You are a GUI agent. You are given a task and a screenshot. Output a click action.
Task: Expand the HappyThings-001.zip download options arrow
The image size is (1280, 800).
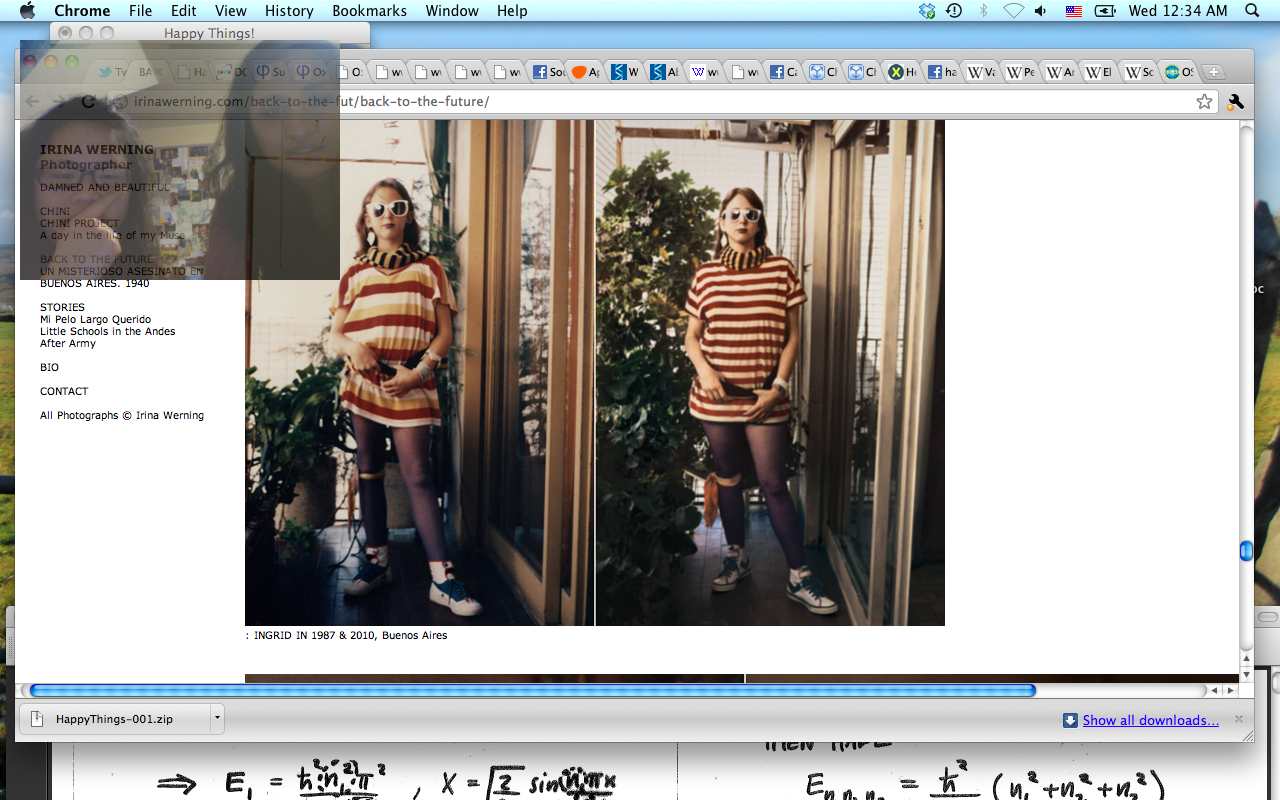click(216, 719)
